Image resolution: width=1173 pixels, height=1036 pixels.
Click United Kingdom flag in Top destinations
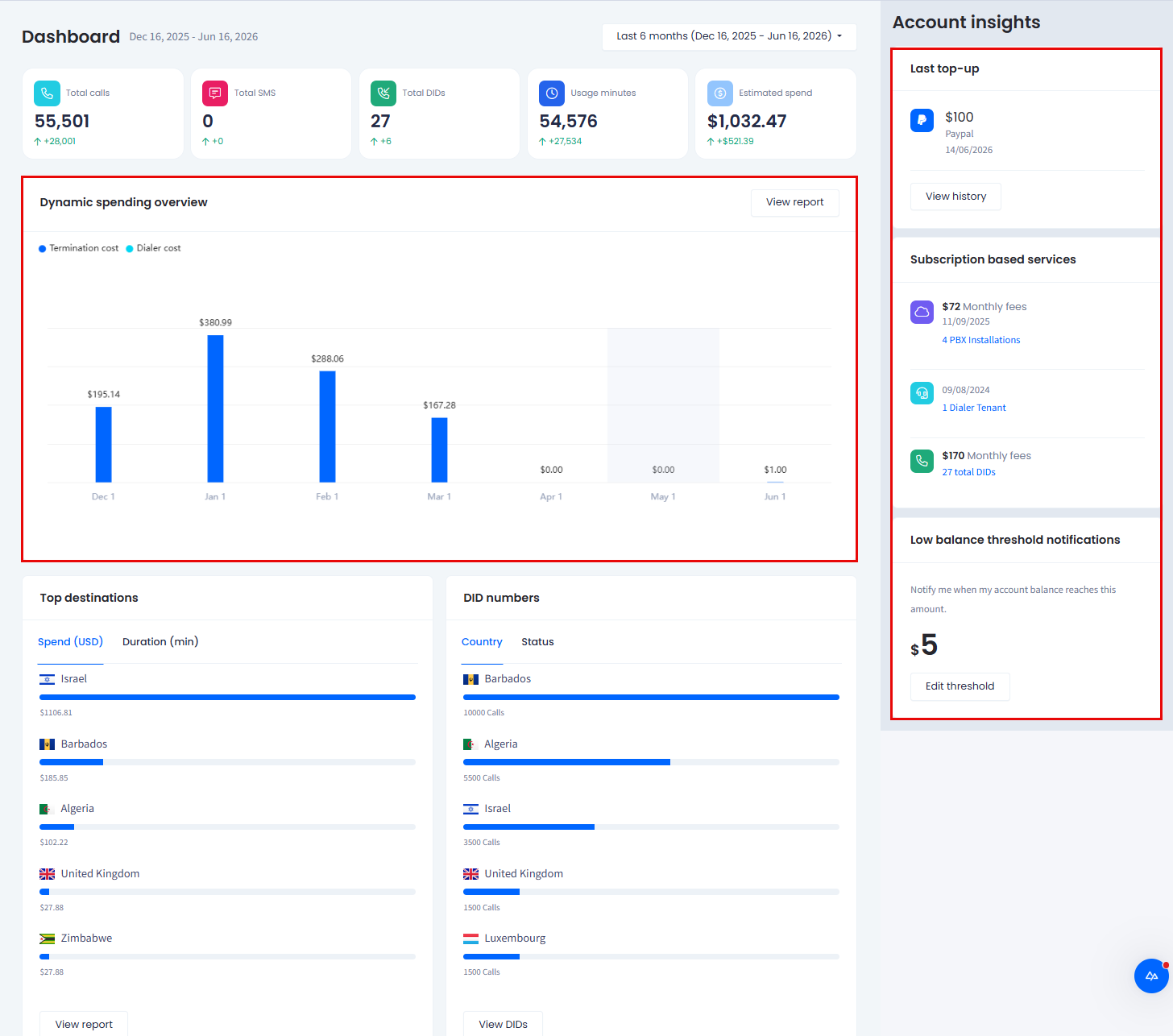pos(48,874)
